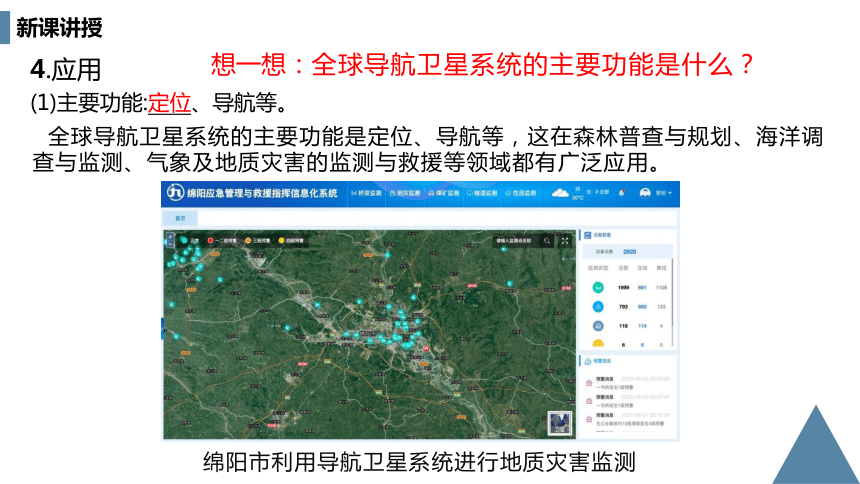Click the satellite minimap thumbnail
This screenshot has height=484, width=860.
(x=560, y=423)
